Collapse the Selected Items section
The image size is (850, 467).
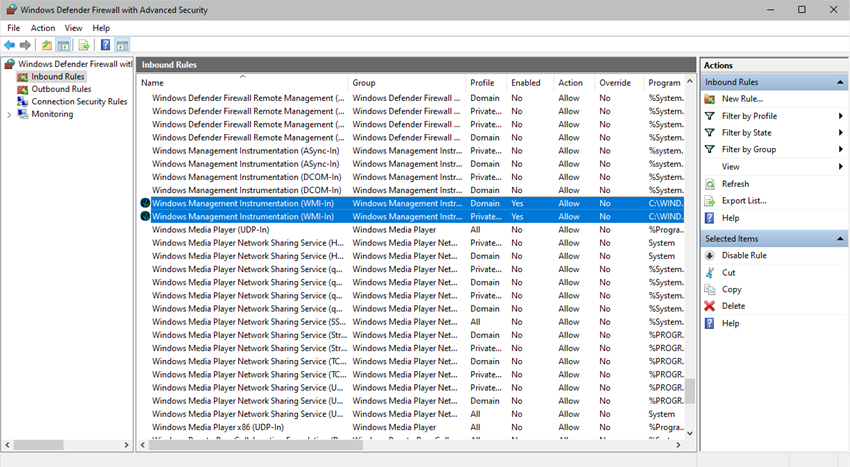coord(840,239)
